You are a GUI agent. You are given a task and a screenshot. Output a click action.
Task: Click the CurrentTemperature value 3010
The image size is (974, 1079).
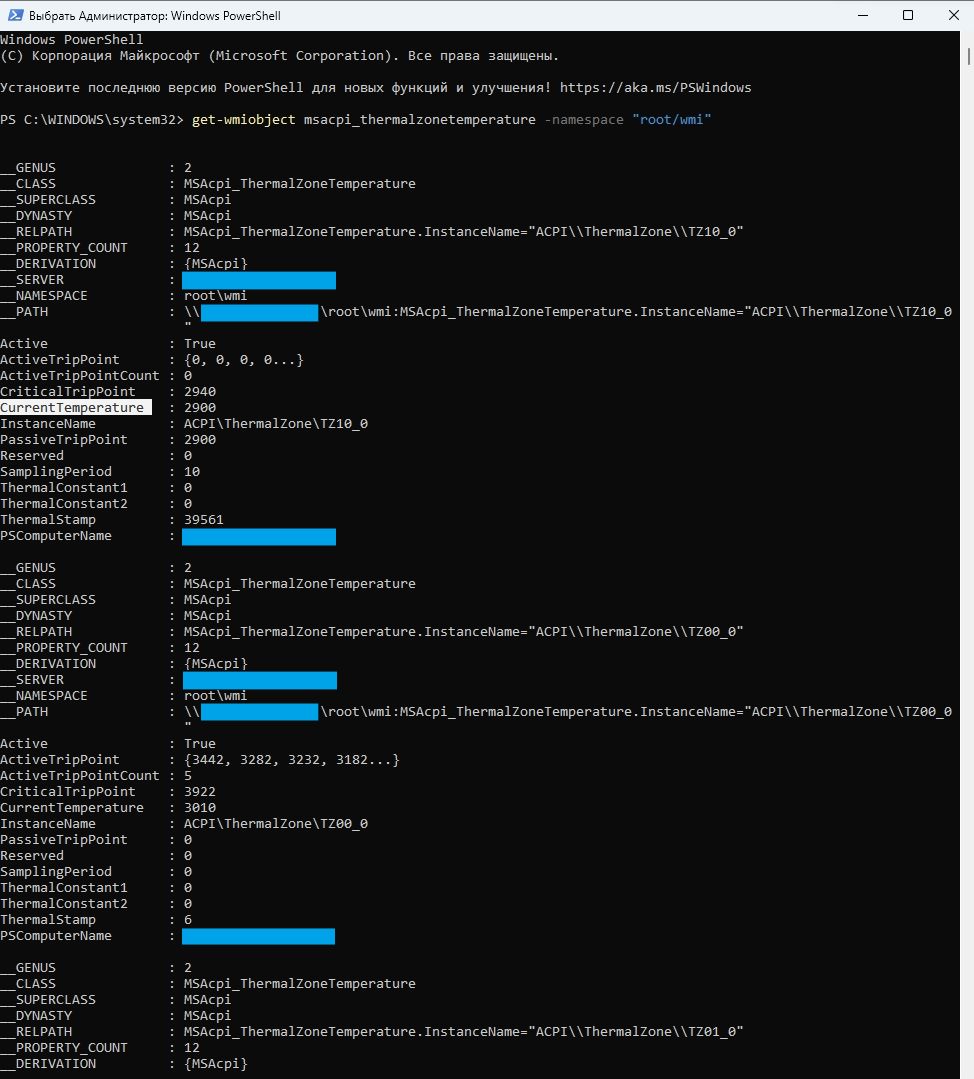pos(200,808)
